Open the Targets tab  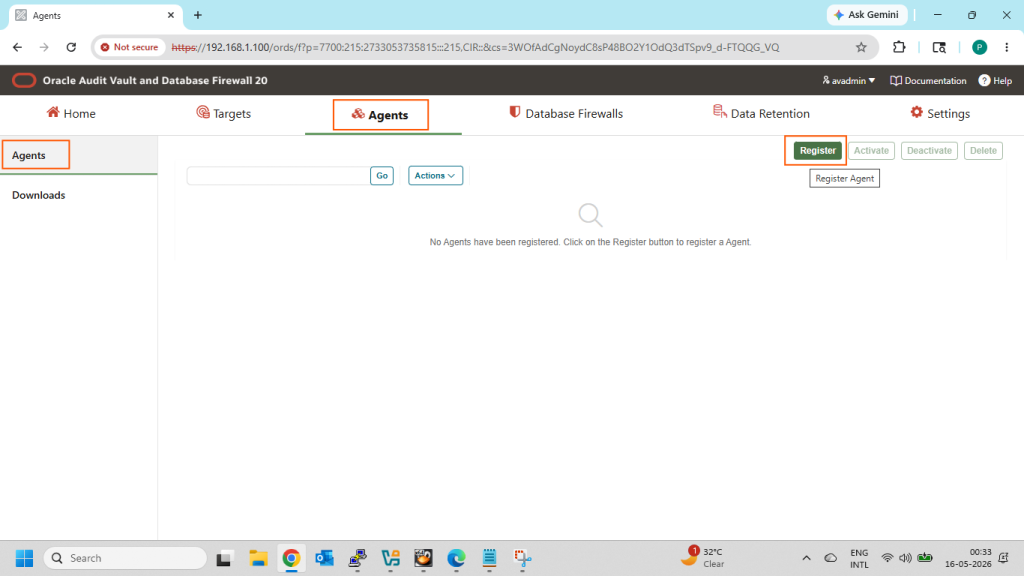[223, 114]
